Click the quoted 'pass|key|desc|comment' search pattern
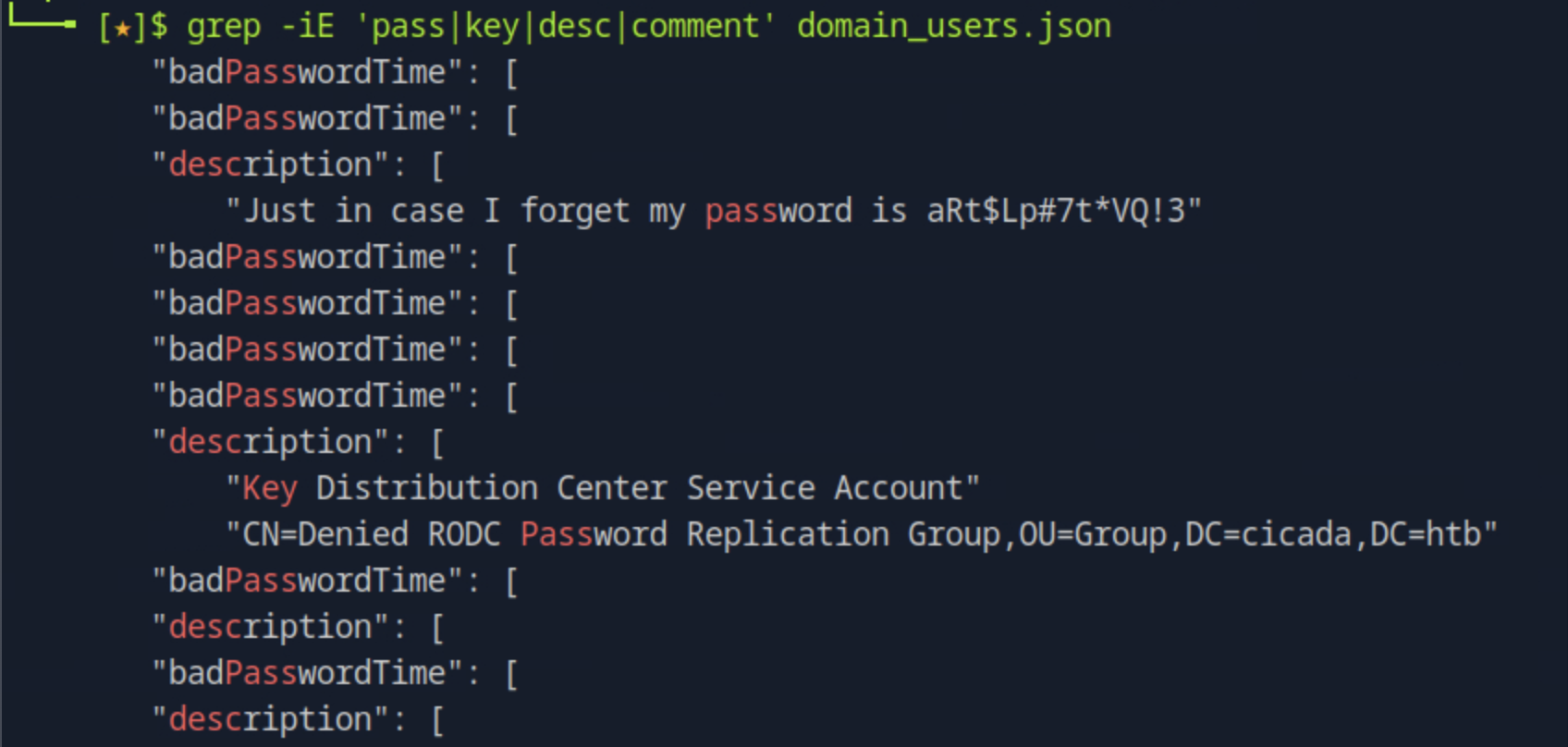The width and height of the screenshot is (1568, 747). pyautogui.click(x=565, y=26)
